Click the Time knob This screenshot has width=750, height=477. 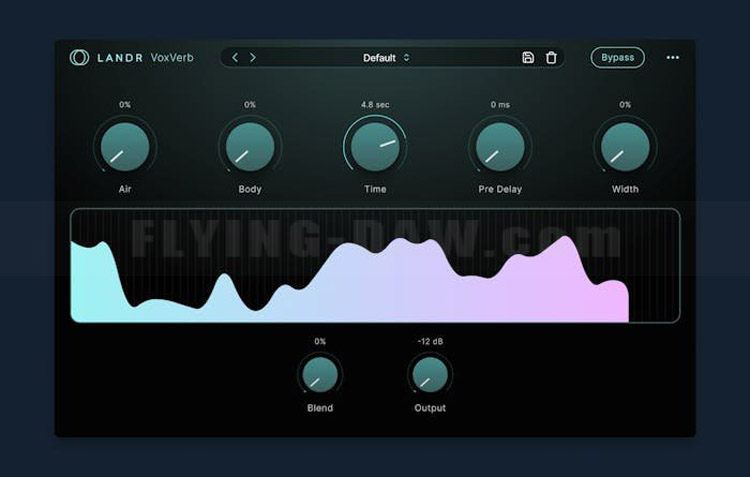click(375, 147)
